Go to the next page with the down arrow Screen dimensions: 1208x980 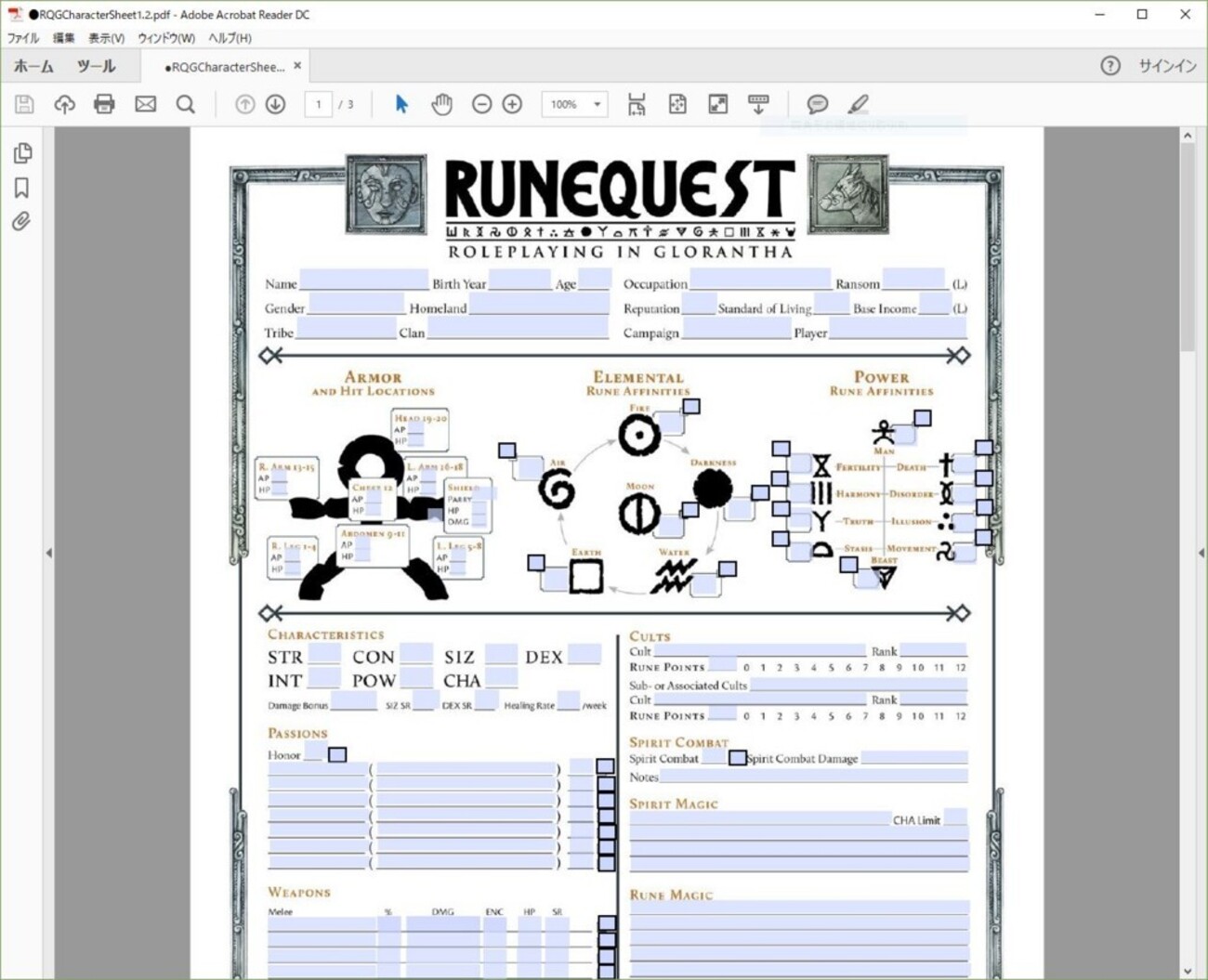pos(275,104)
